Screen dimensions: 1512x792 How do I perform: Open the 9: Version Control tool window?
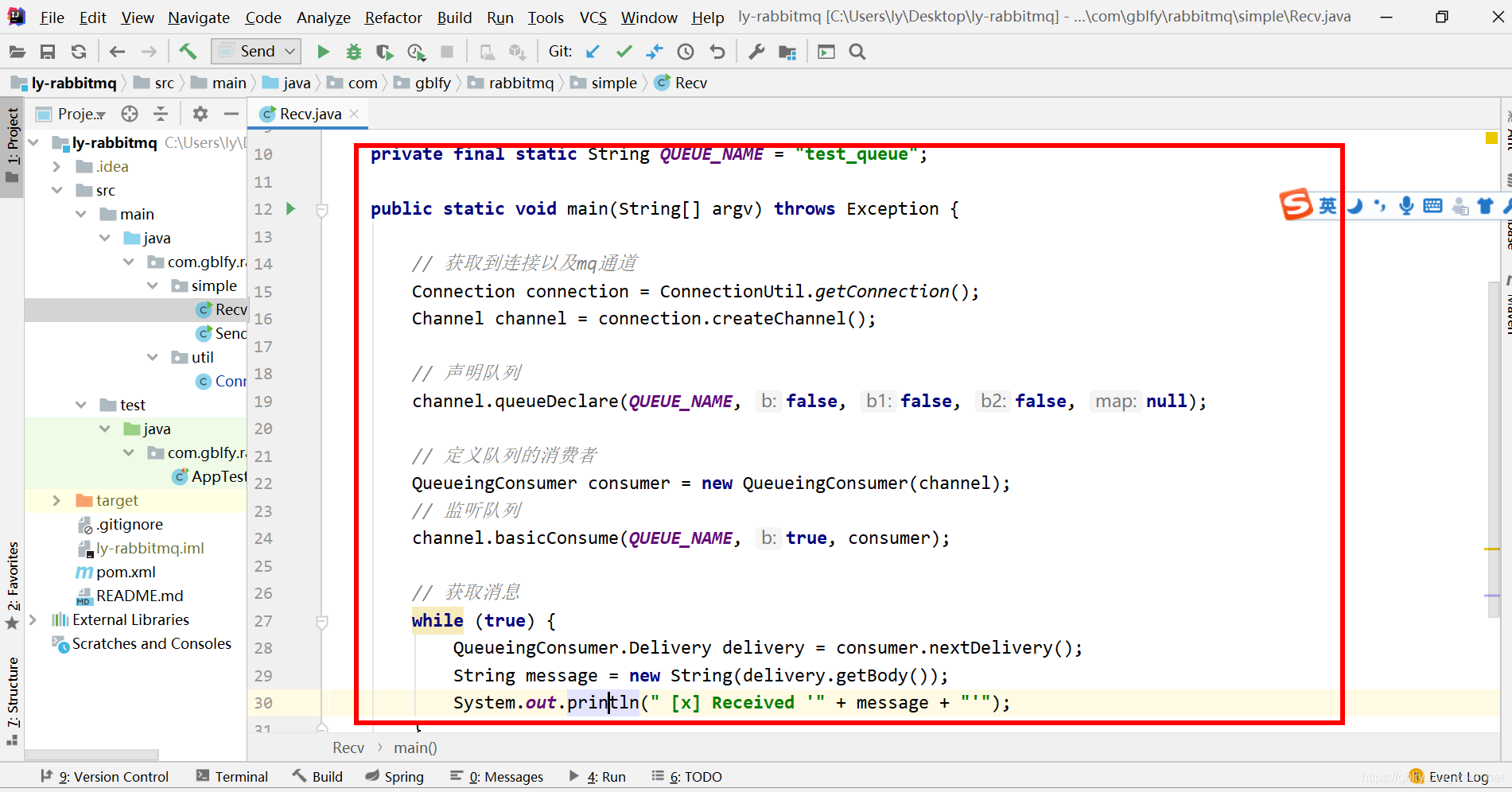pos(105,777)
